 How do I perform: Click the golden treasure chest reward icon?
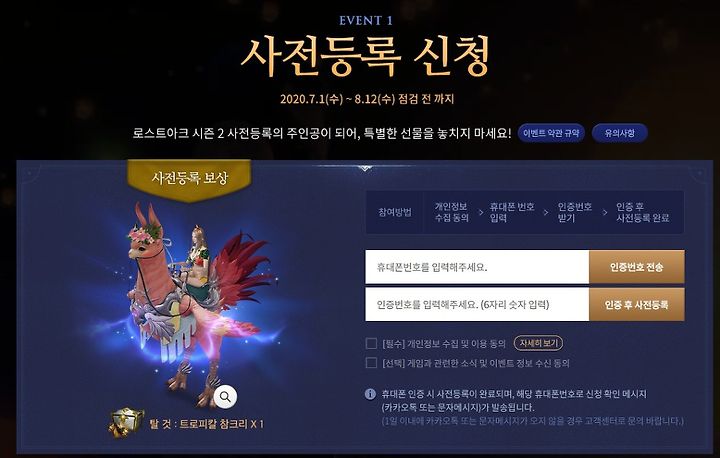126,422
